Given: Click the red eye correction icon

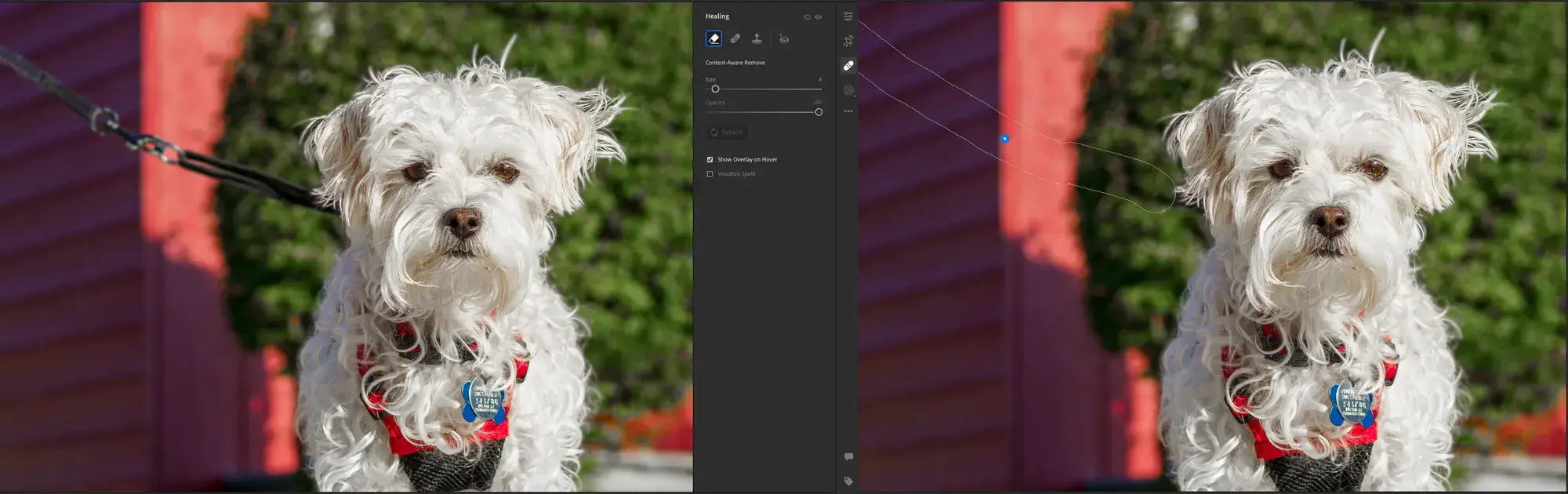Looking at the screenshot, I should [784, 39].
